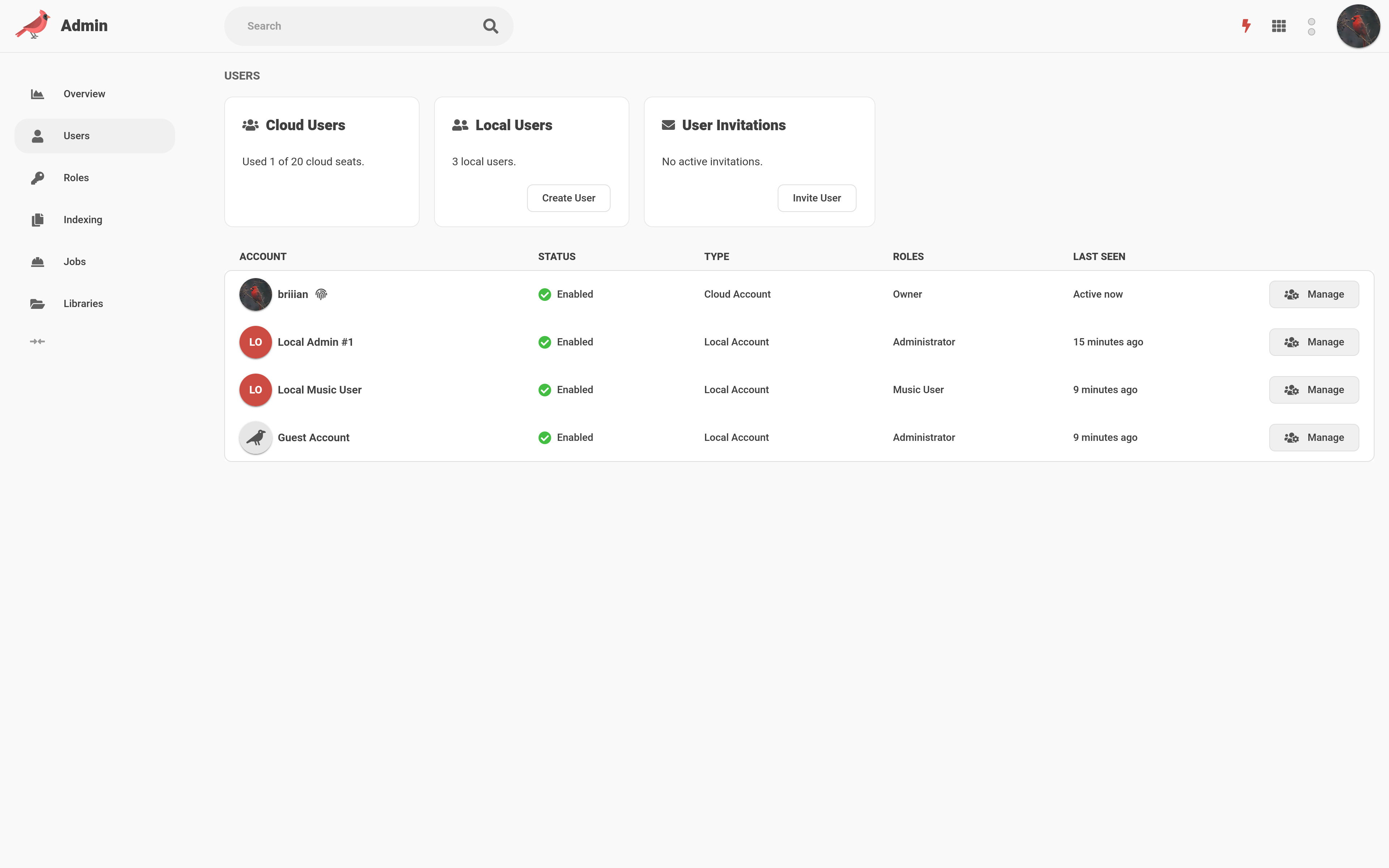This screenshot has height=868, width=1389.
Task: Open the two-dot status menu
Action: tap(1312, 26)
